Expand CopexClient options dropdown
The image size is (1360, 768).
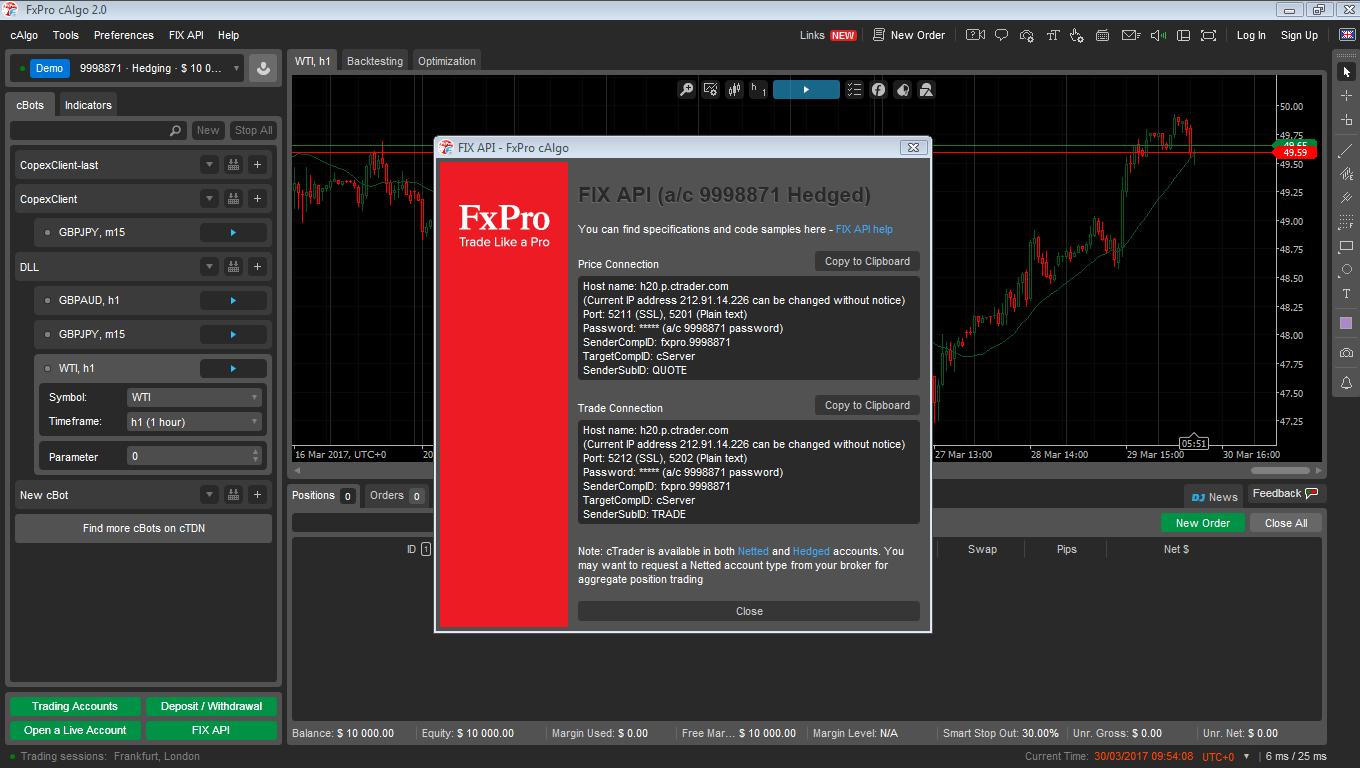click(209, 199)
